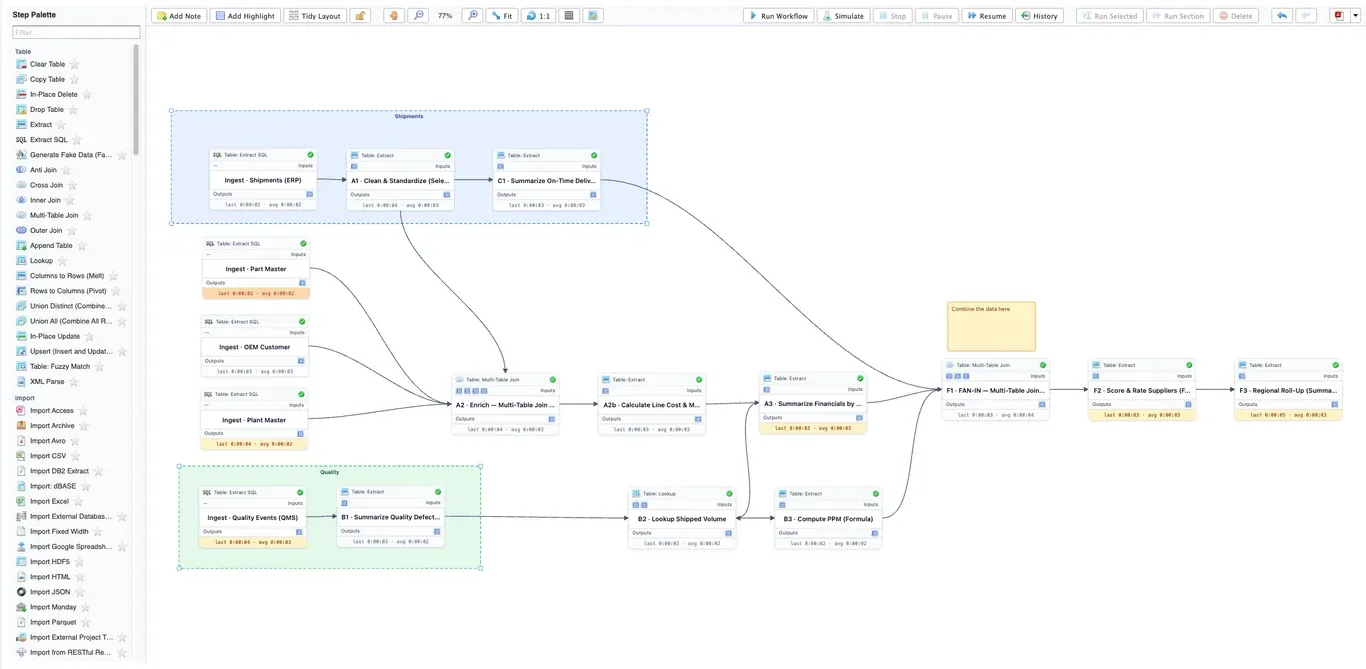This screenshot has height=669, width=1366.
Task: Select the F2 · Score & Rate Suppliers node
Action: [1142, 390]
